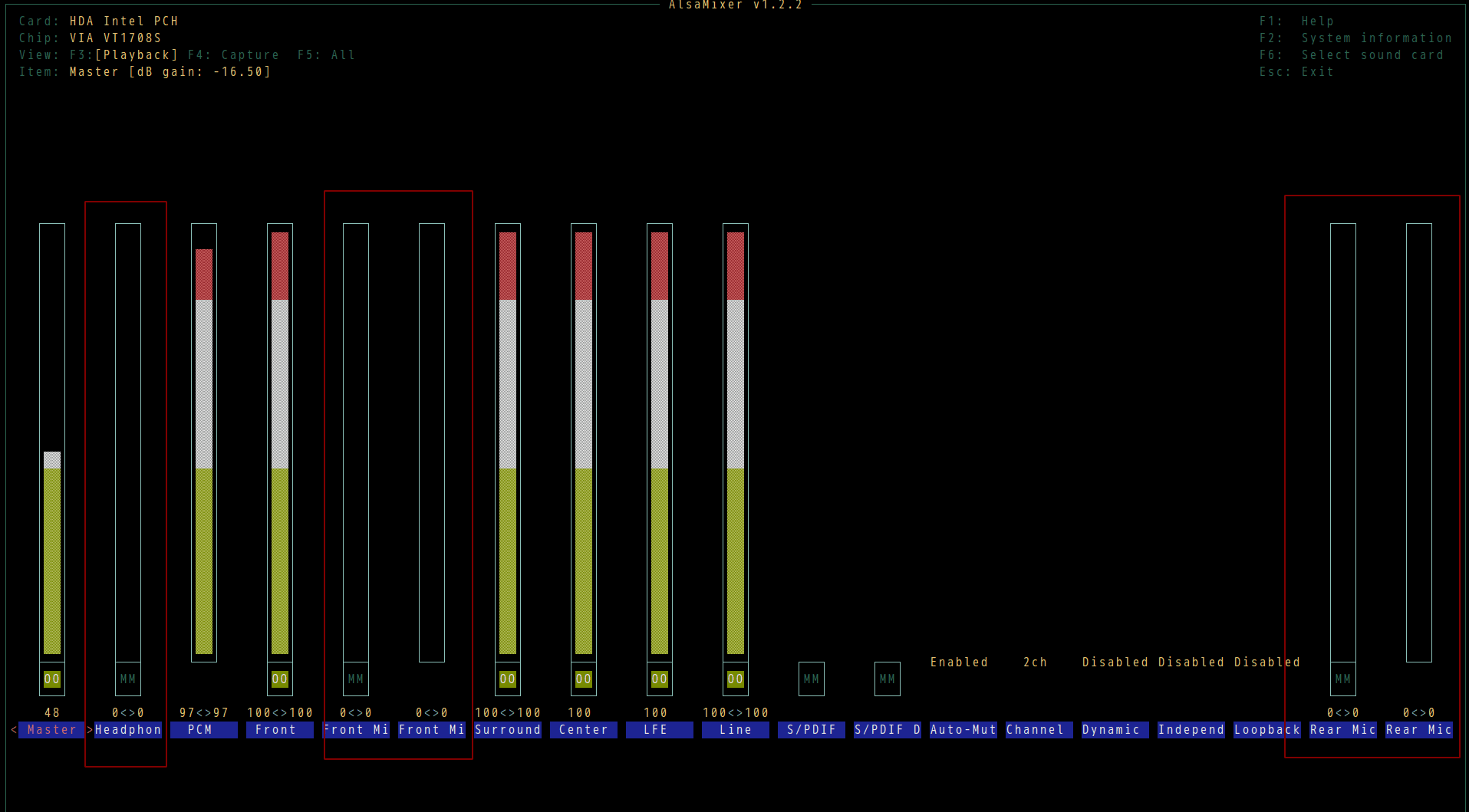
Task: Open F6 Select sound card
Action: tap(1352, 55)
